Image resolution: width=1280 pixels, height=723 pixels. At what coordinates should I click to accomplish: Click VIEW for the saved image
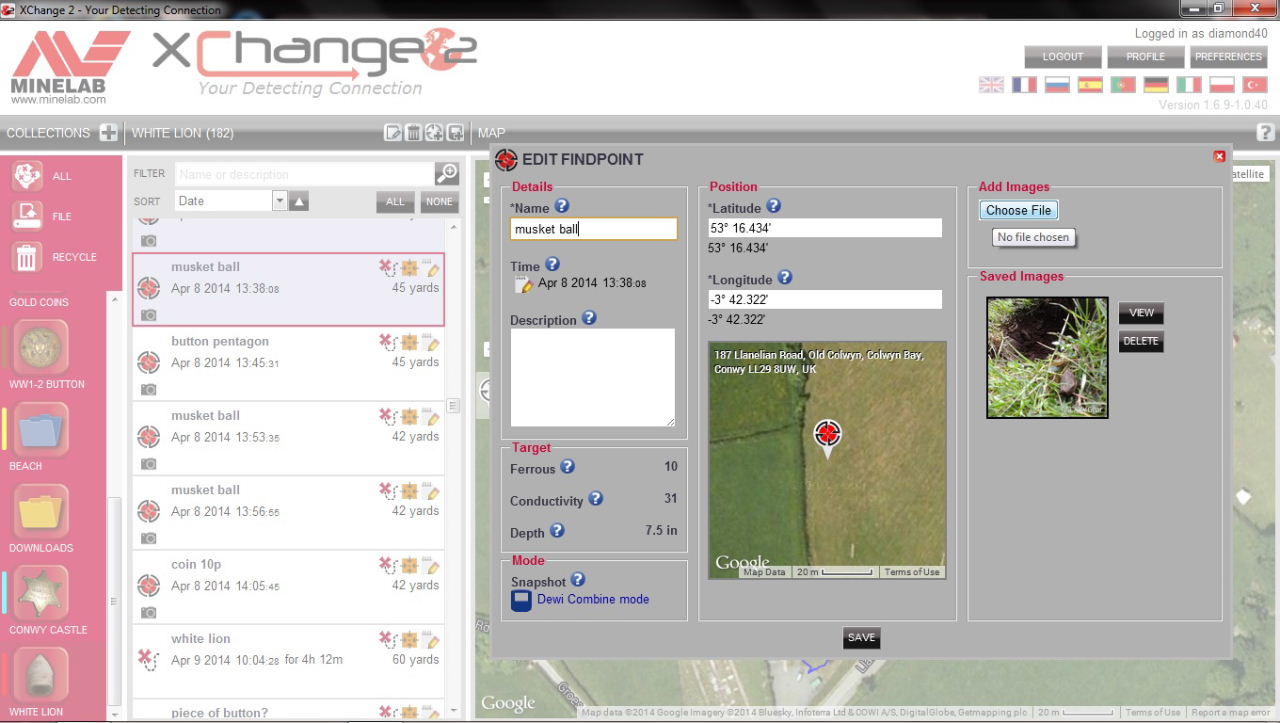1141,313
